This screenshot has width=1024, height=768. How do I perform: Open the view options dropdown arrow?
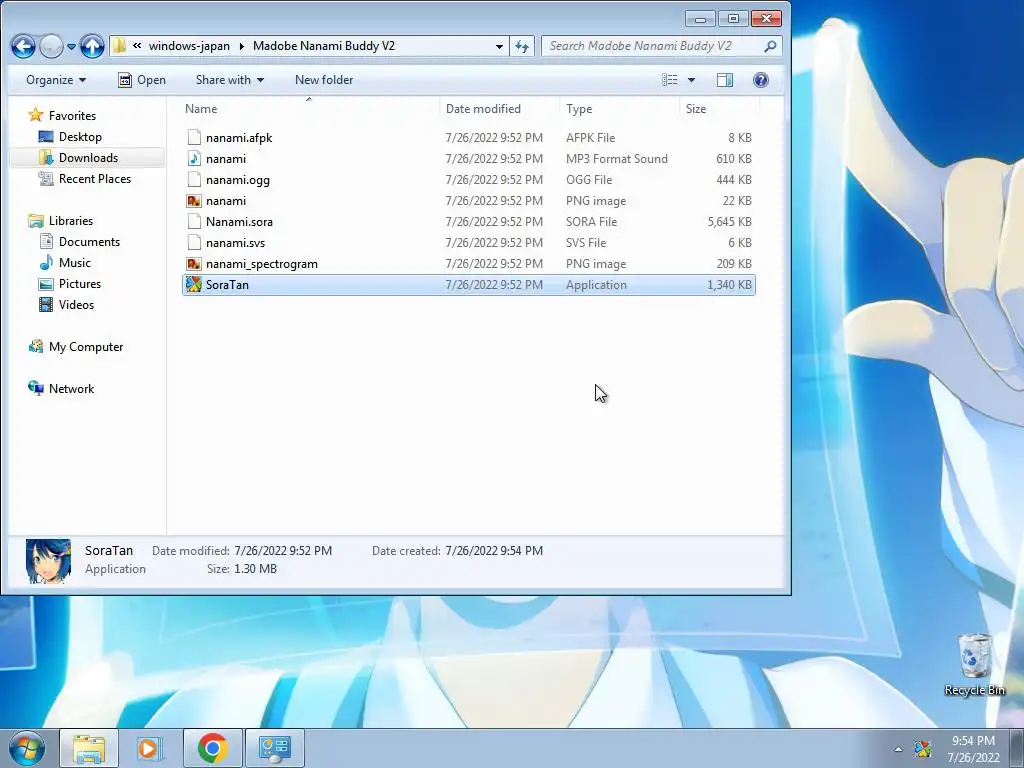pos(692,80)
